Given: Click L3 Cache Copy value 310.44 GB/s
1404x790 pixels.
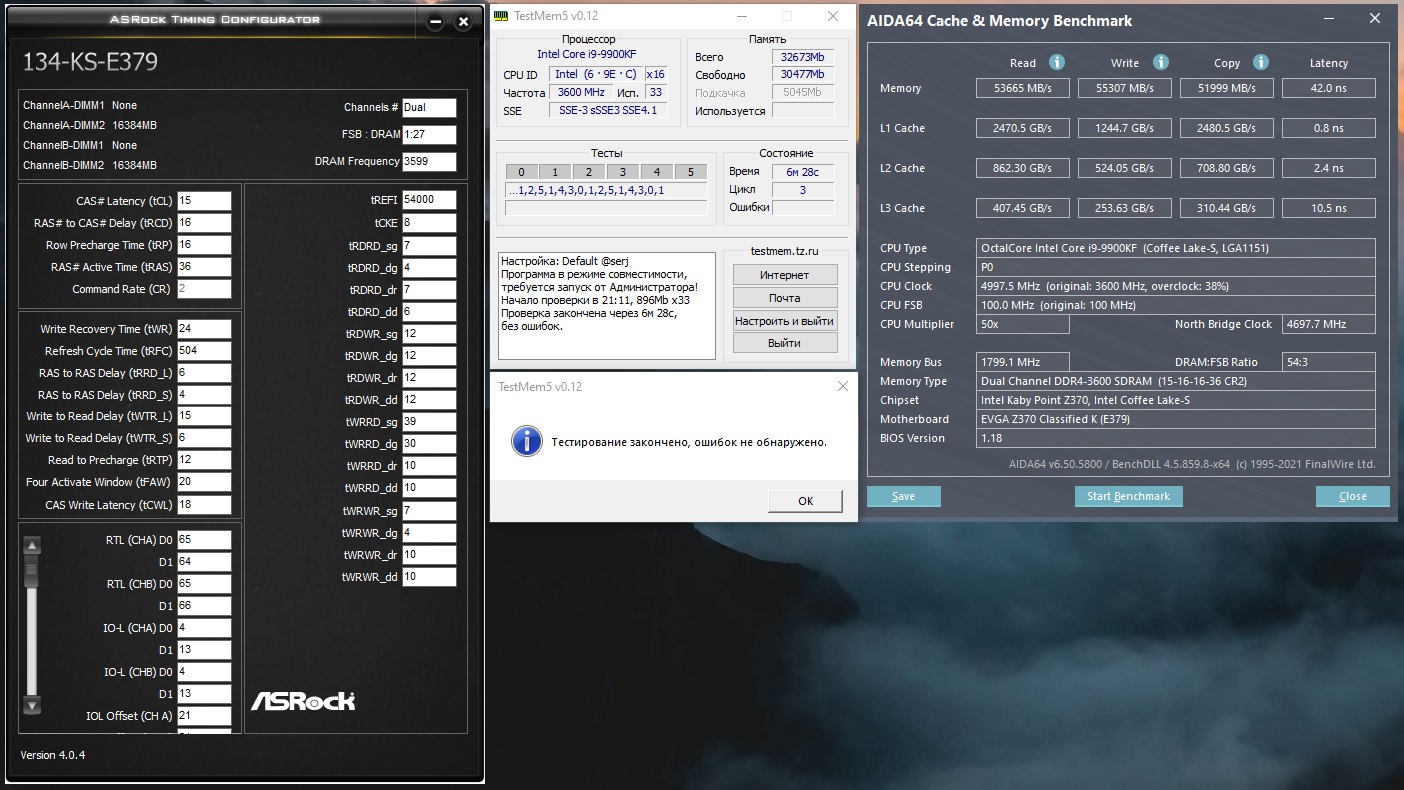Looking at the screenshot, I should 1227,208.
